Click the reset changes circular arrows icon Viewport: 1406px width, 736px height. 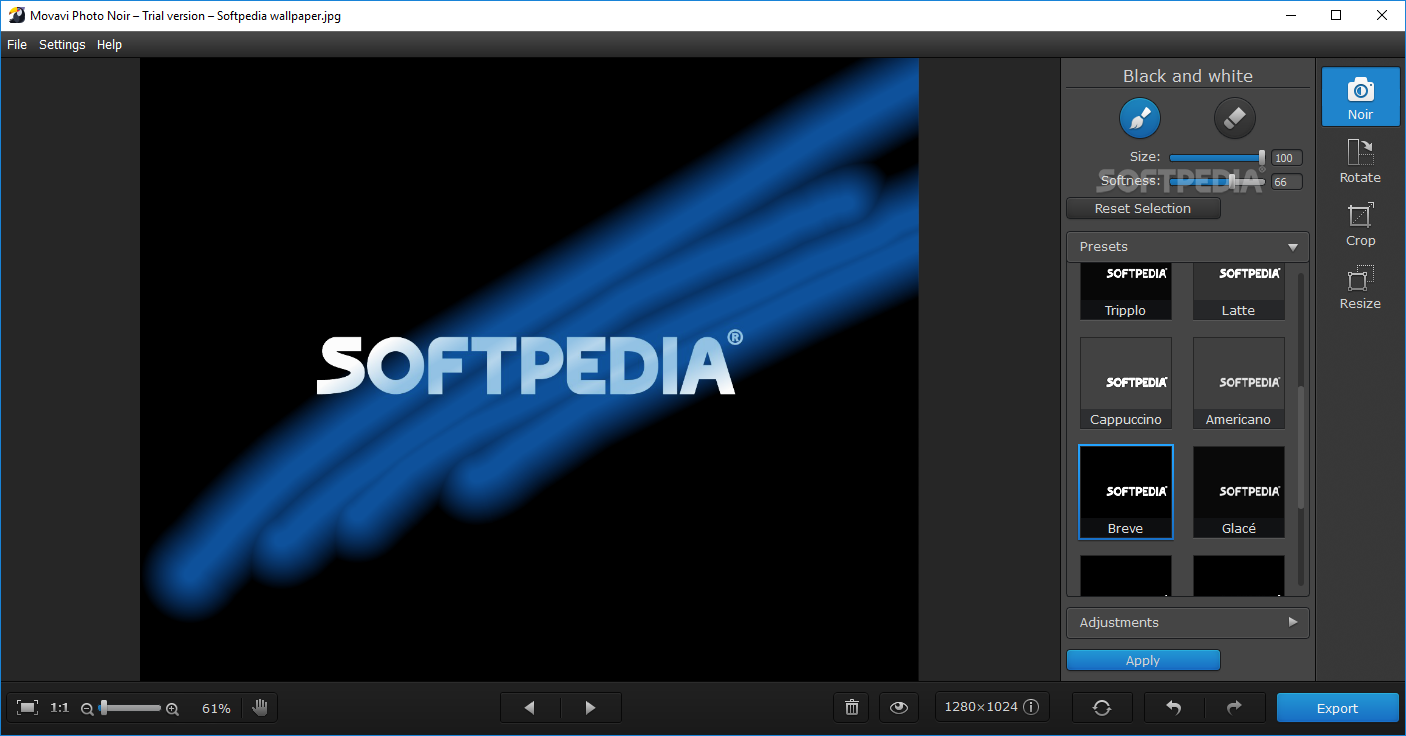pos(1102,708)
